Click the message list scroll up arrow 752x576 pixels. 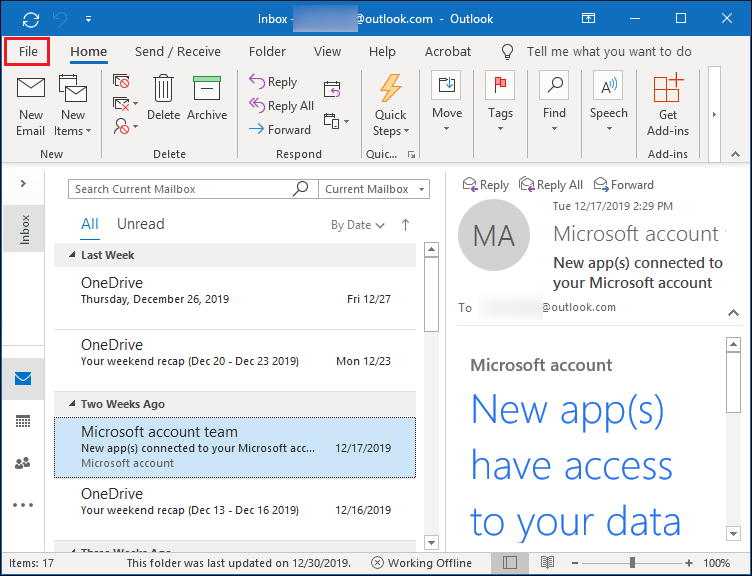432,249
